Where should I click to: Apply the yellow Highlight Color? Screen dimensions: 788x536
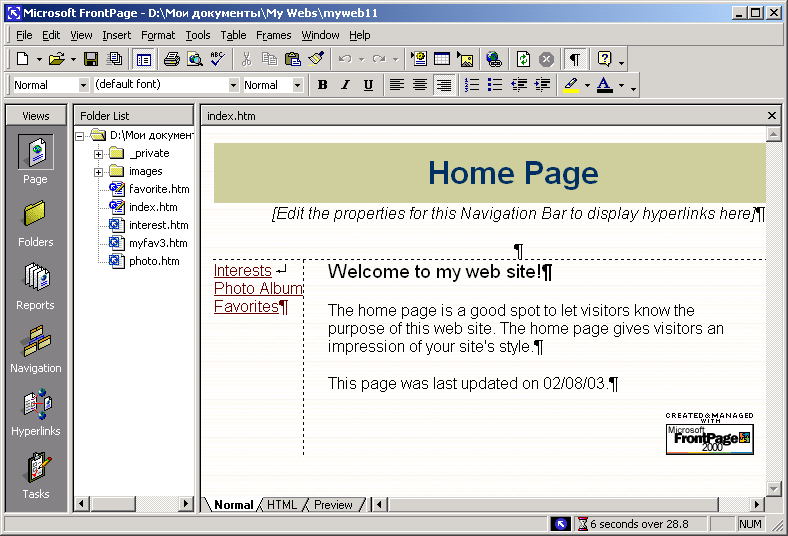coord(571,85)
